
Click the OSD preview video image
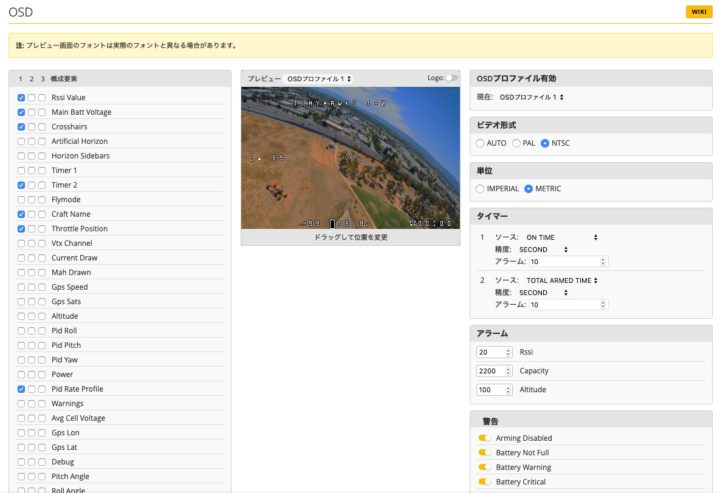[x=350, y=158]
